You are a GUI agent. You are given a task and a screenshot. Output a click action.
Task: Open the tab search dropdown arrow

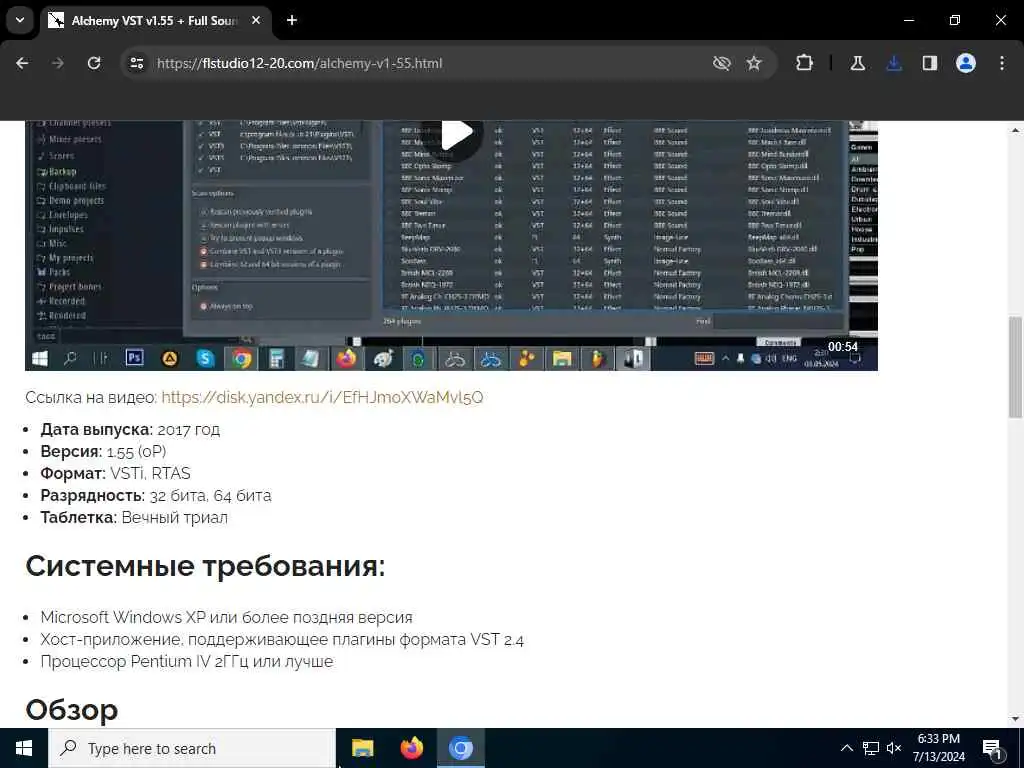(x=20, y=20)
